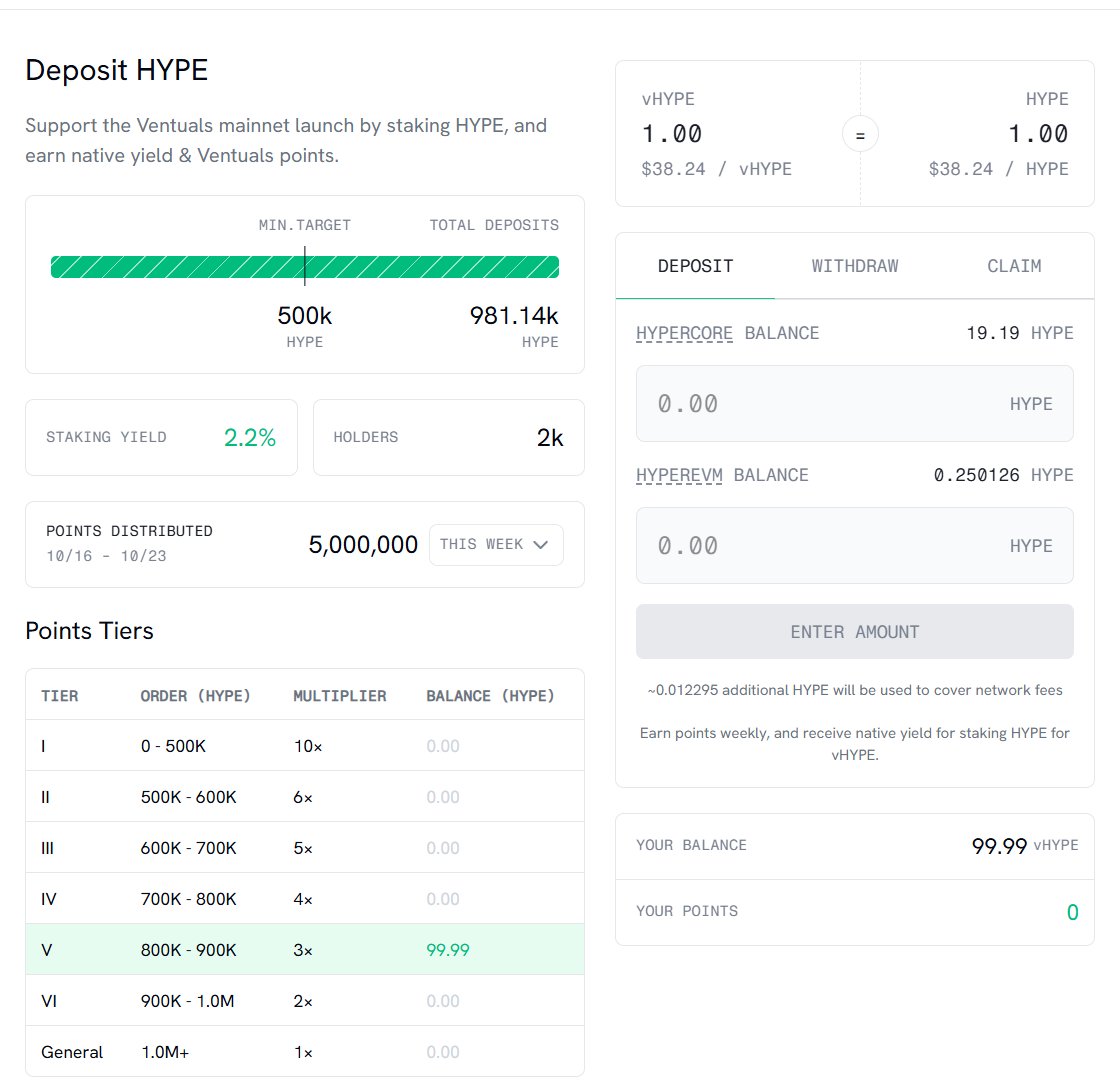This screenshot has height=1091, width=1120.
Task: Click the equals icon between vHYPE and HYPE
Action: (859, 134)
